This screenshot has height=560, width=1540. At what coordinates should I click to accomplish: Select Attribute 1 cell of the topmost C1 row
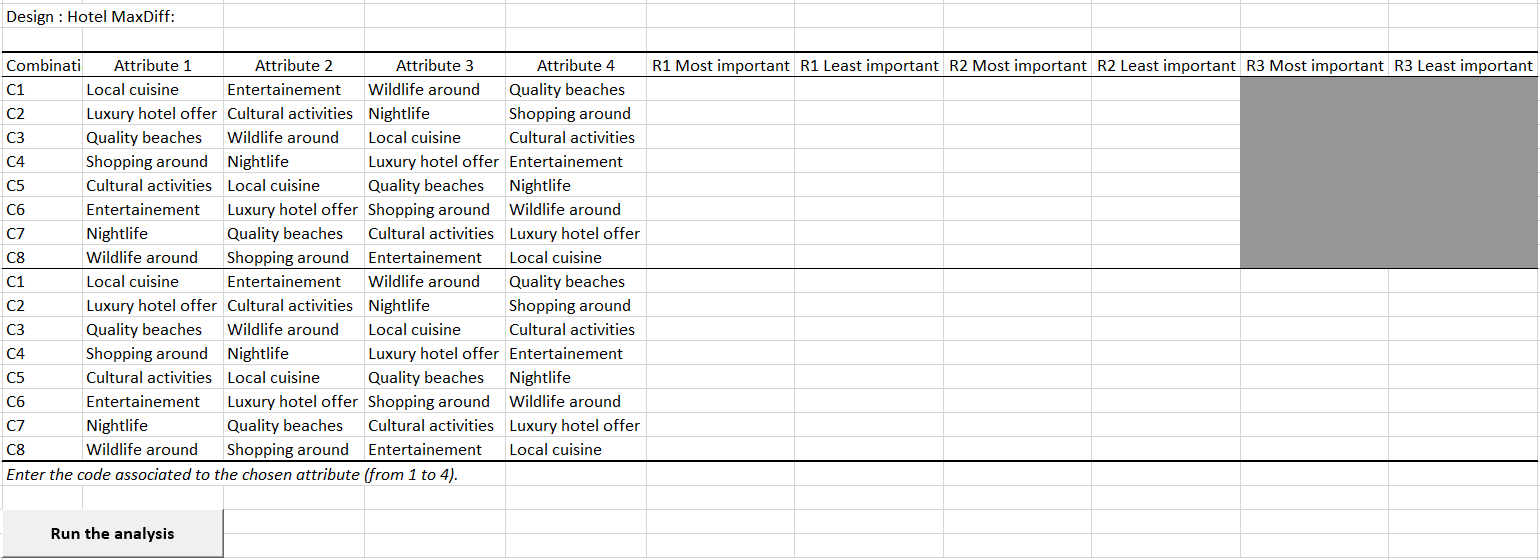(152, 90)
